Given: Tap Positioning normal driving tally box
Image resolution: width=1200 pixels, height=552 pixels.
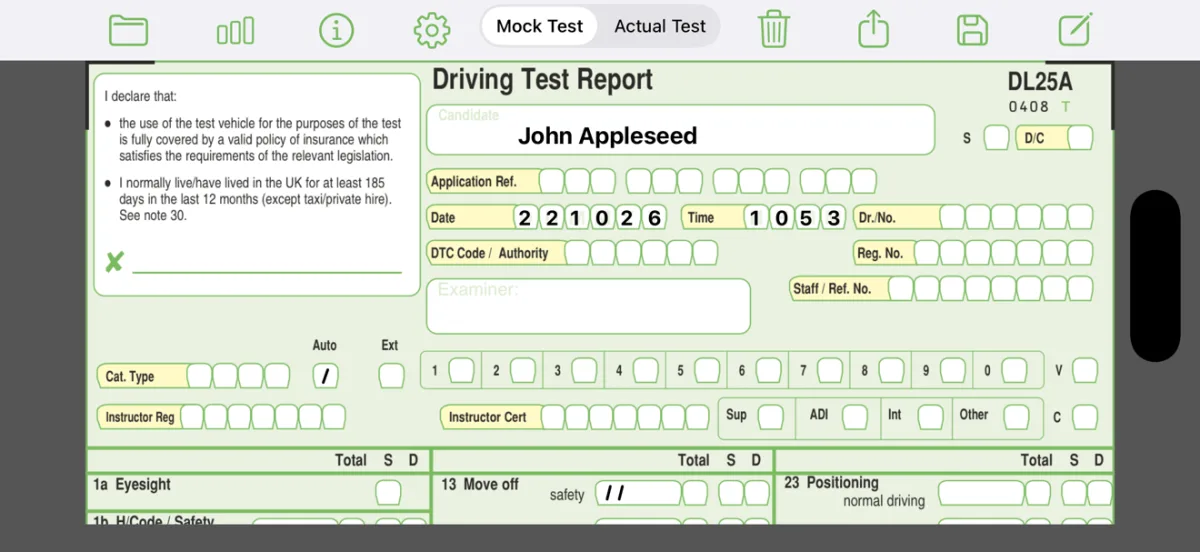Looking at the screenshot, I should pos(981,493).
